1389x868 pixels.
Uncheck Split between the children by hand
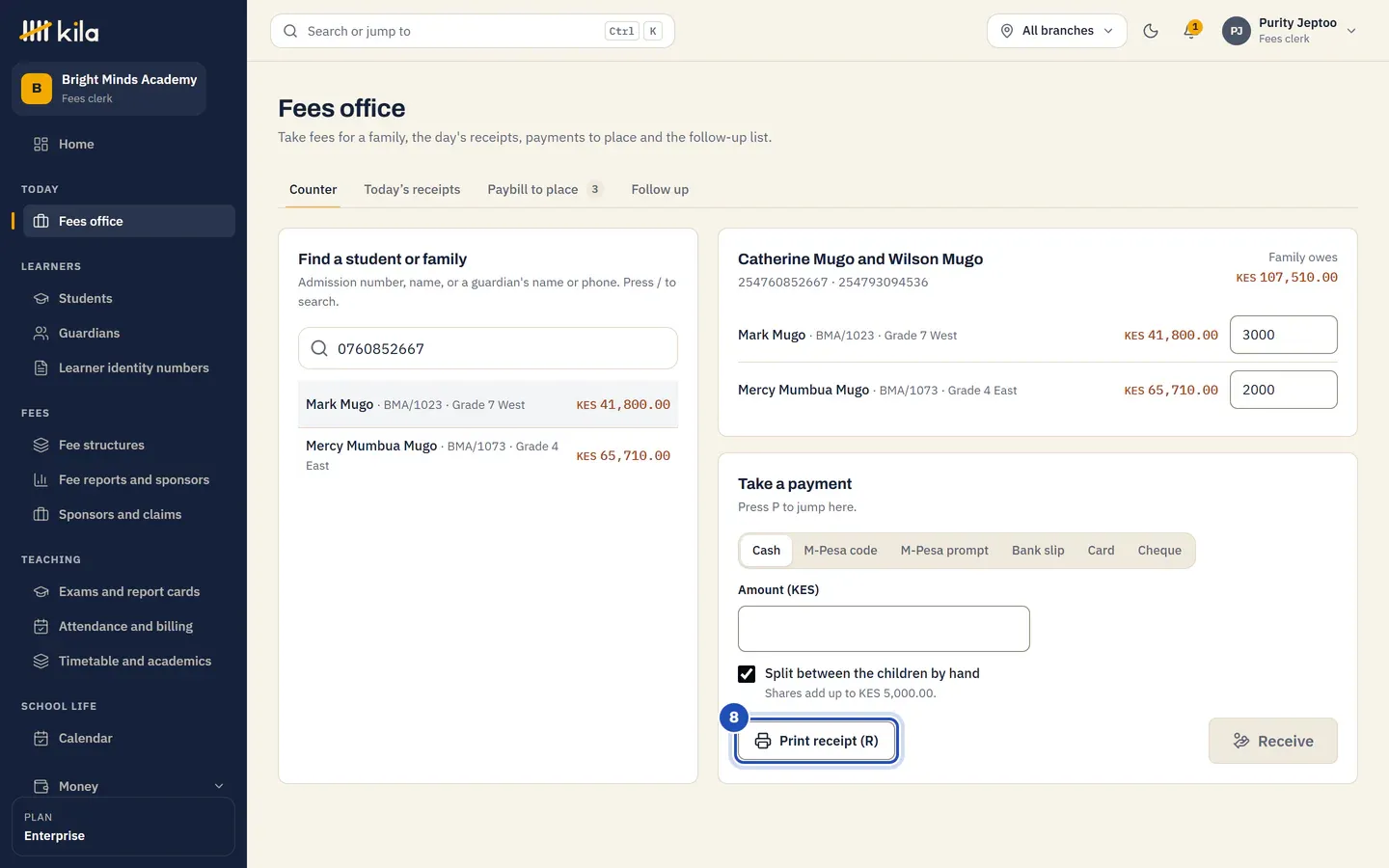point(747,674)
